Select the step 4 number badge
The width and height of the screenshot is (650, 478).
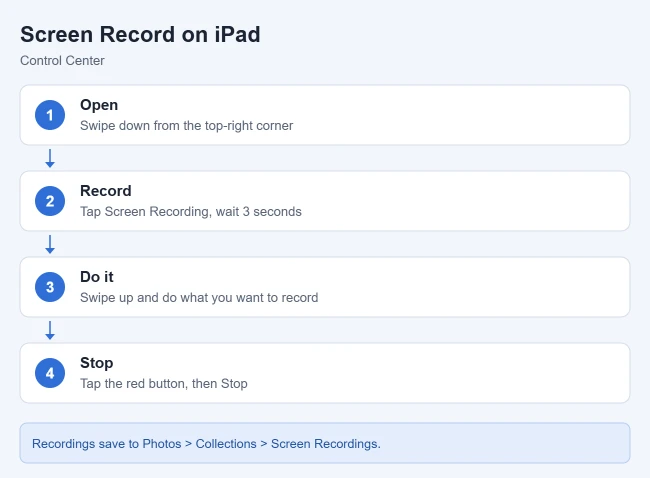[50, 373]
